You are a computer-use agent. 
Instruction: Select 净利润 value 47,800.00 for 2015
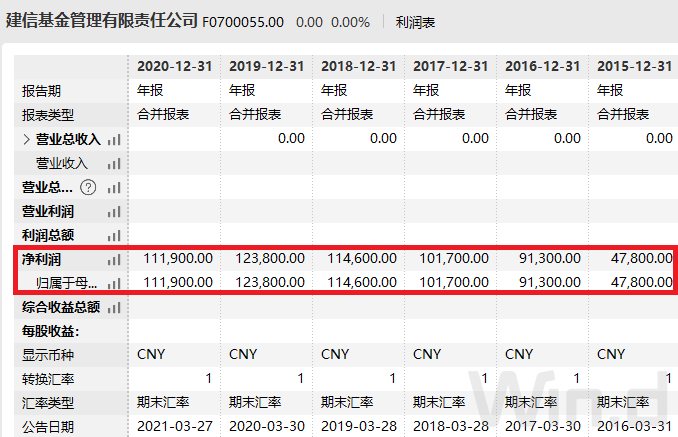coord(642,258)
